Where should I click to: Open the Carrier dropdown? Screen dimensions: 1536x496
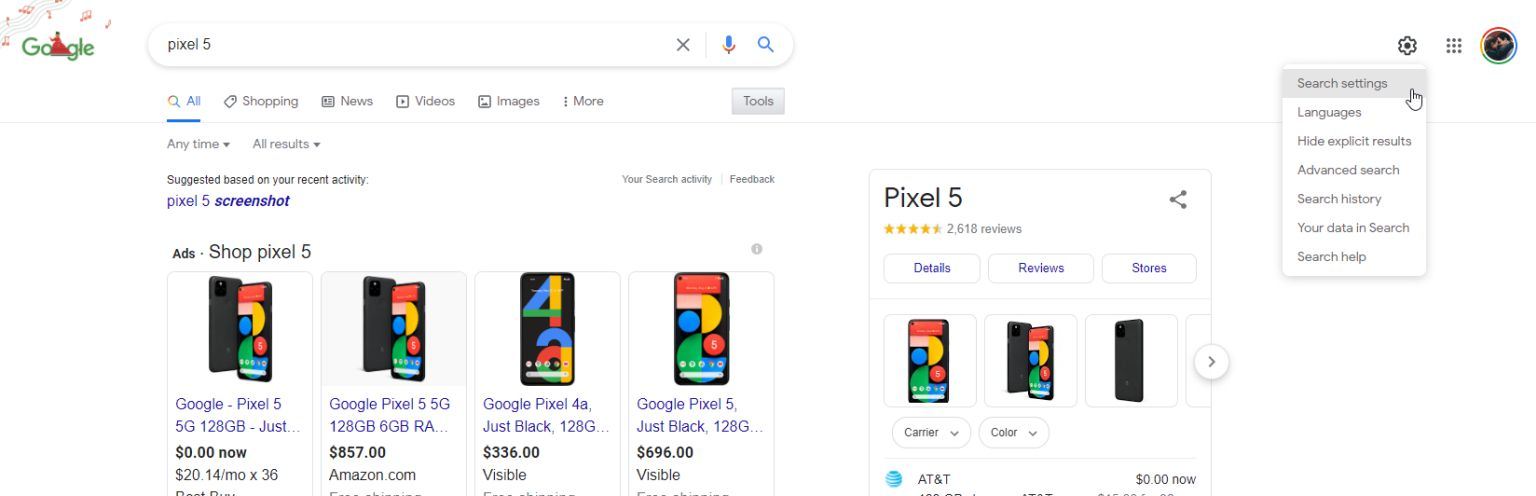tap(930, 433)
